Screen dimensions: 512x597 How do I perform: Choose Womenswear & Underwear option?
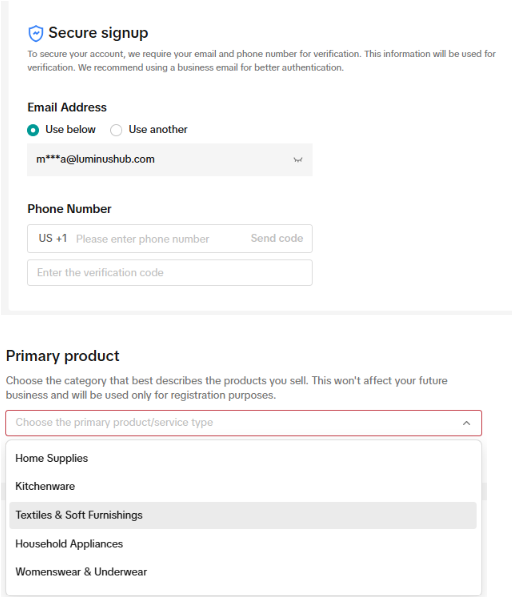(243, 572)
